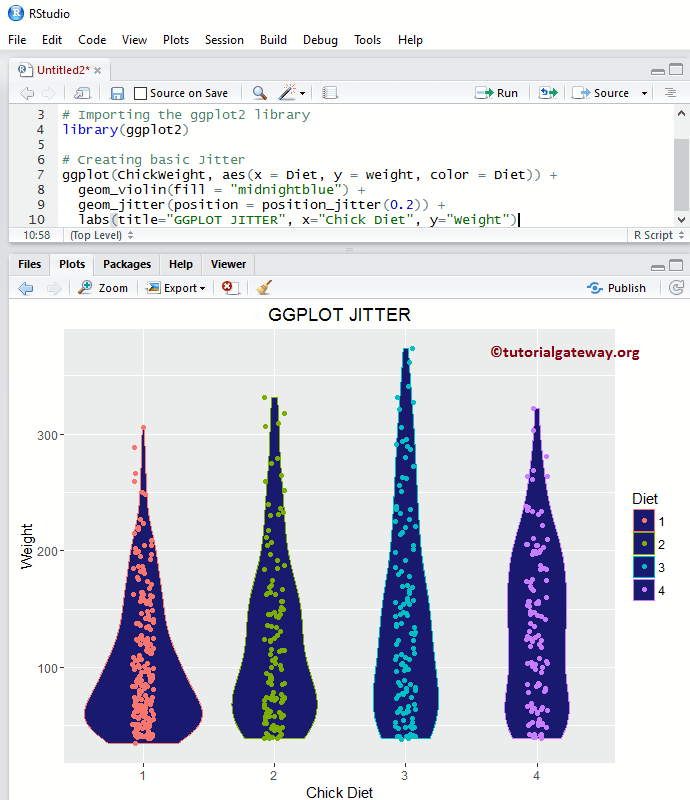Click the Run button
Image resolution: width=690 pixels, height=800 pixels.
coord(497,93)
